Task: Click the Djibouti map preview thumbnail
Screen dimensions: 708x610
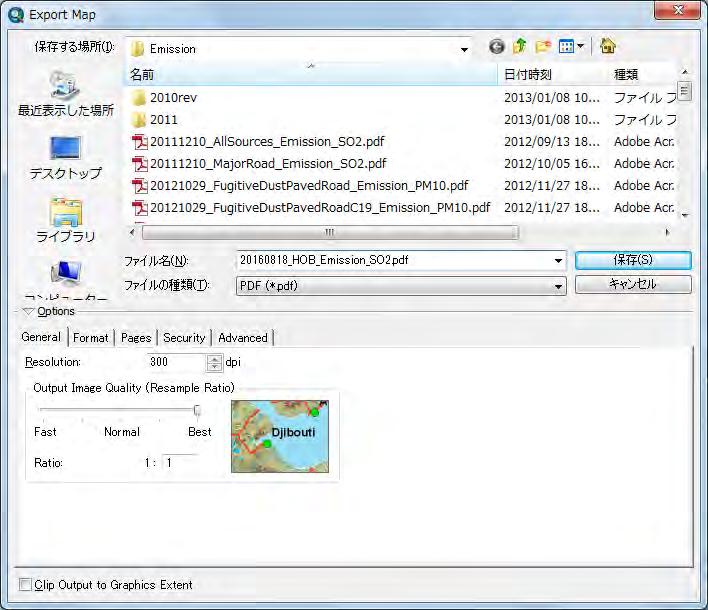Action: click(x=280, y=436)
